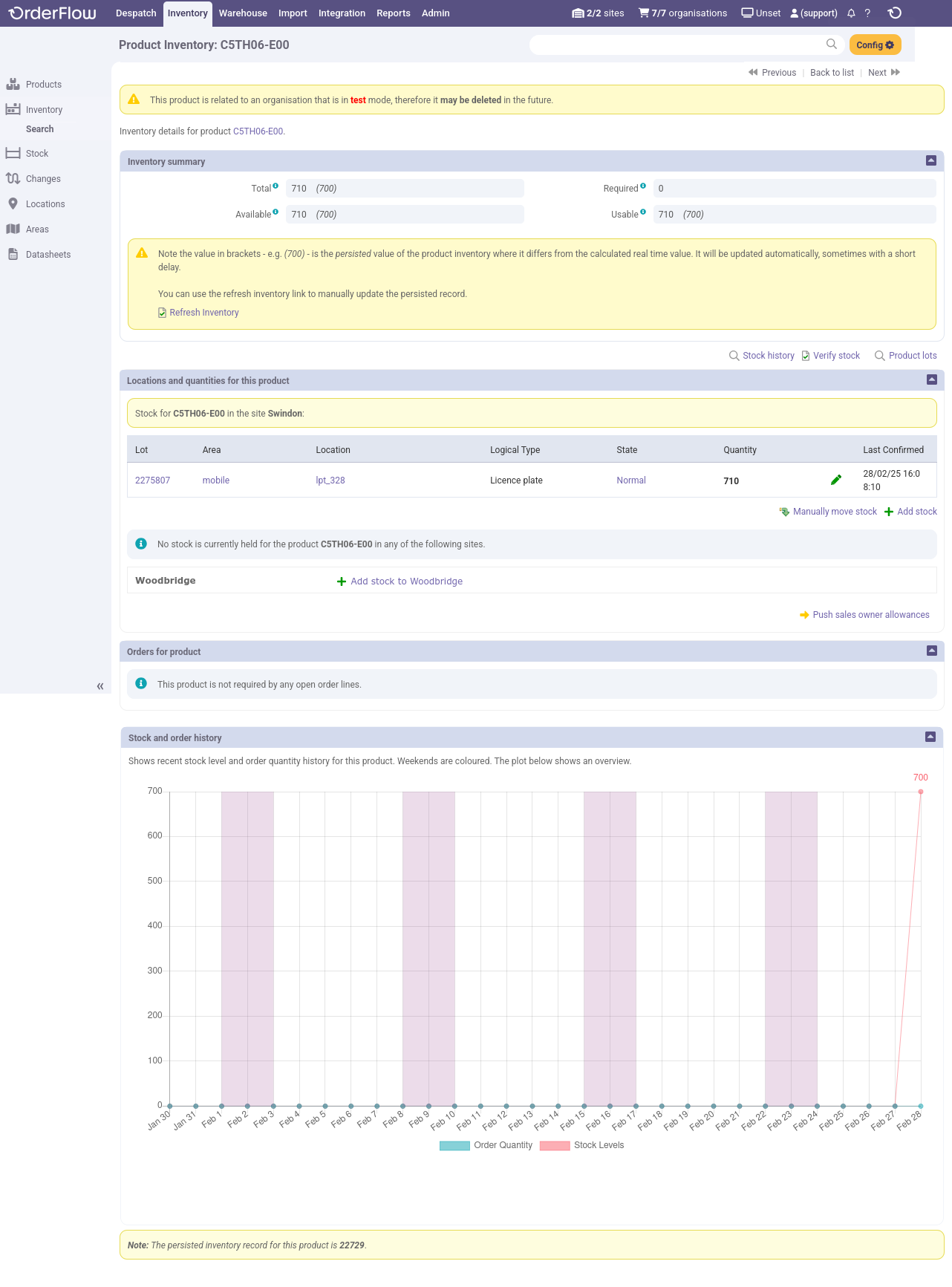Viewport: 952px width, 1287px height.
Task: Click the help question mark icon
Action: 867,13
